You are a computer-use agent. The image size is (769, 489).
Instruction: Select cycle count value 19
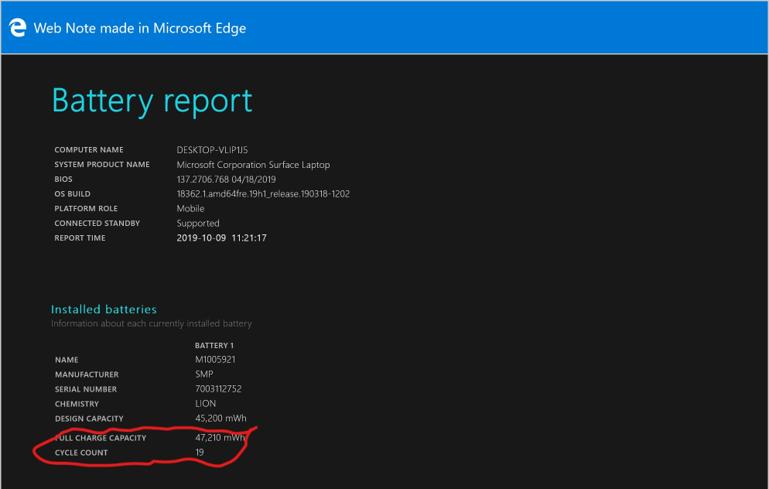[x=200, y=452]
